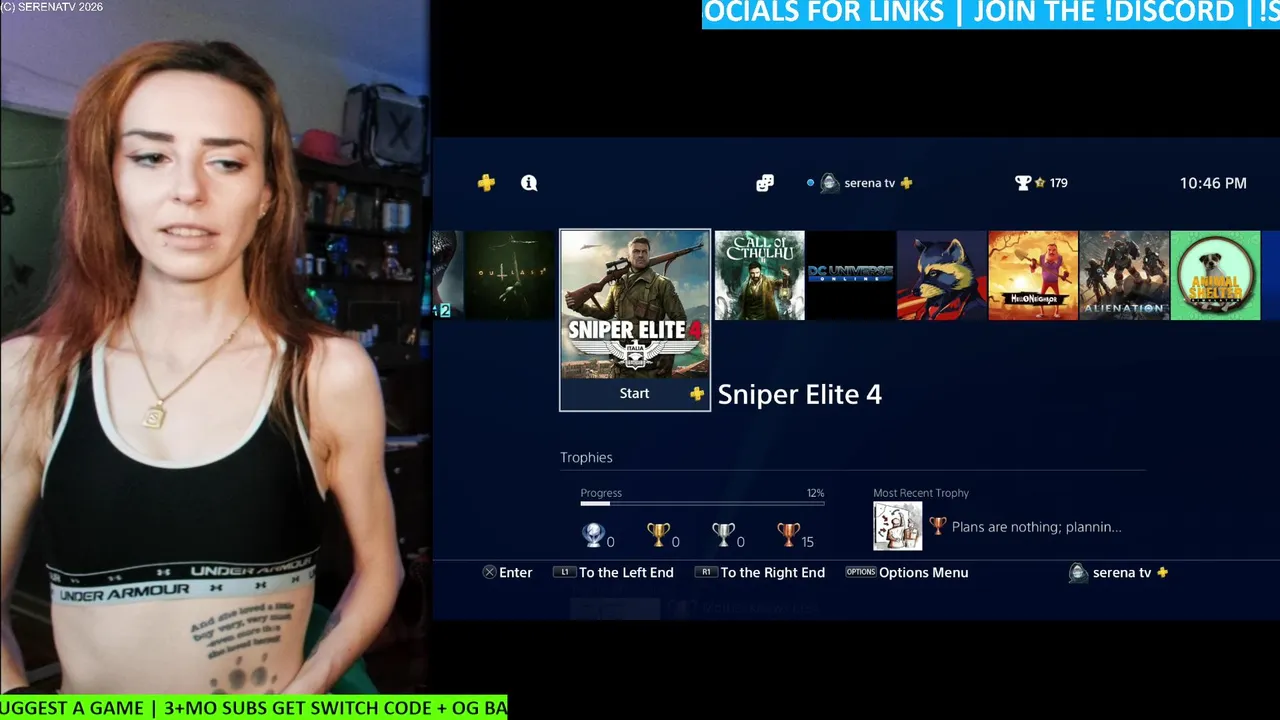
Task: Select the DC Universe Online tile
Action: point(851,276)
